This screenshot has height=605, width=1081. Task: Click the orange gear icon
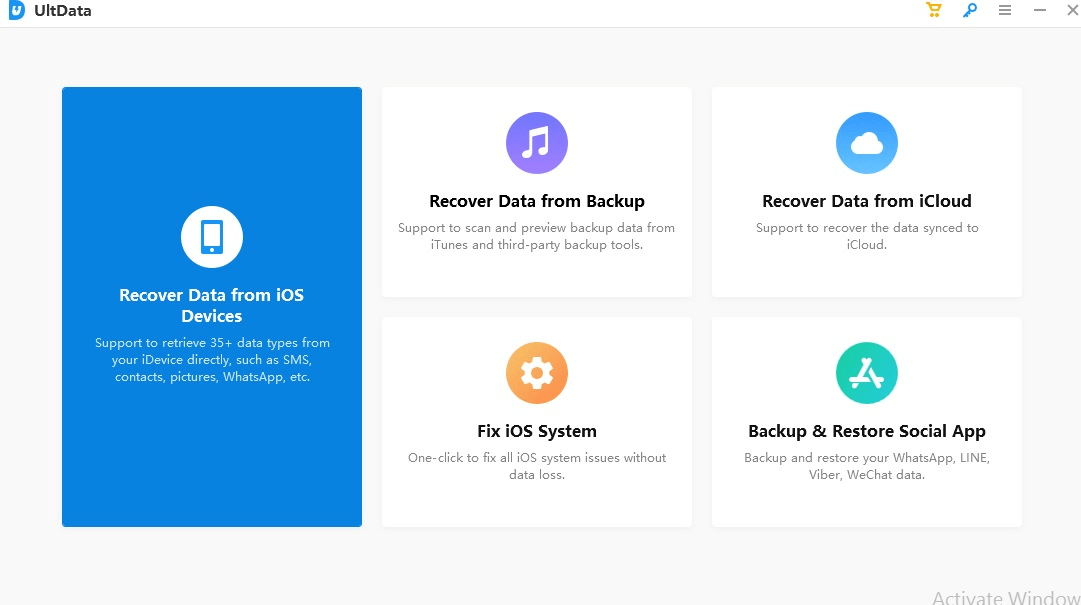(x=536, y=373)
